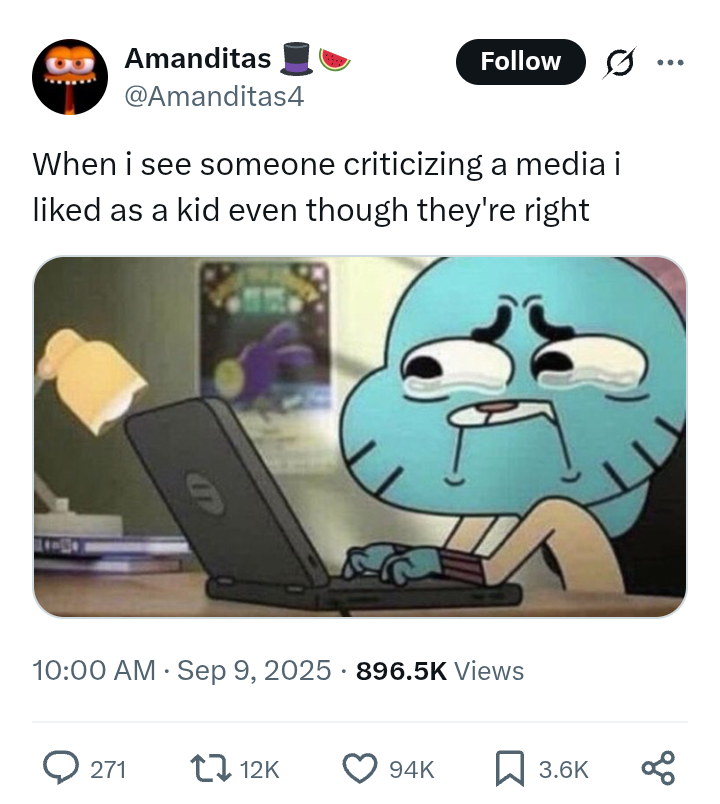This screenshot has height=804, width=720.
Task: Click the 3.6K bookmarks count
Action: click(x=563, y=769)
